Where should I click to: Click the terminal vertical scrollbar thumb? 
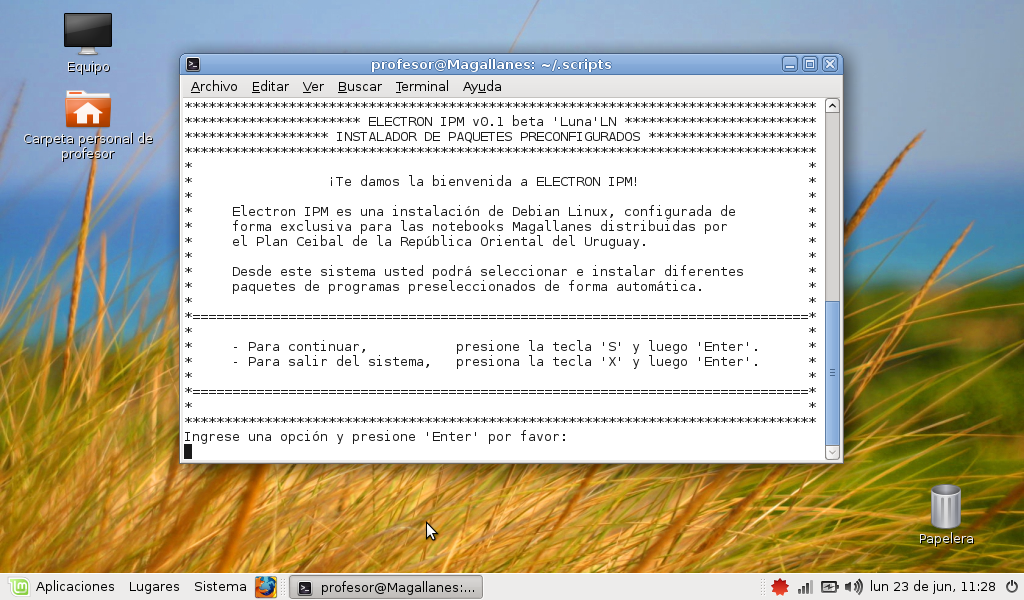(x=832, y=373)
